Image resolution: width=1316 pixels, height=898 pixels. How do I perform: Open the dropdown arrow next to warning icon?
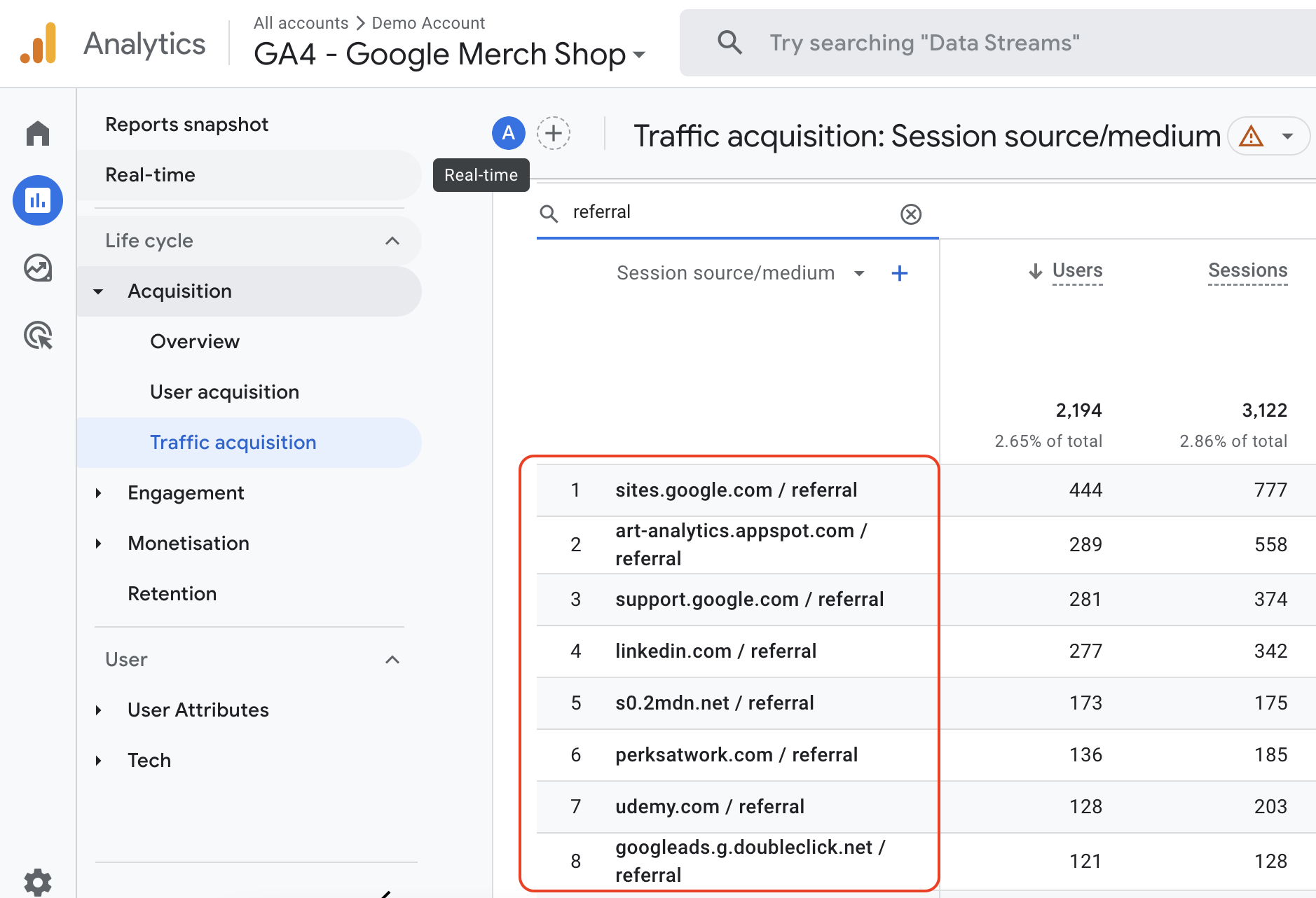(x=1288, y=136)
